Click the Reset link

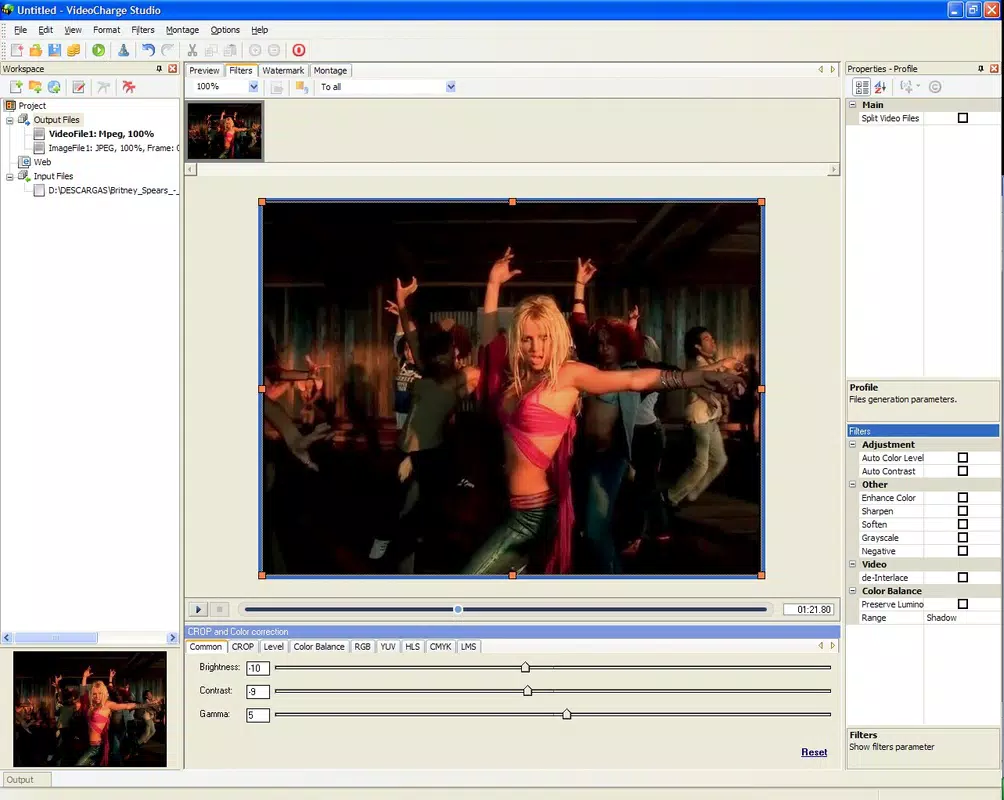point(814,752)
